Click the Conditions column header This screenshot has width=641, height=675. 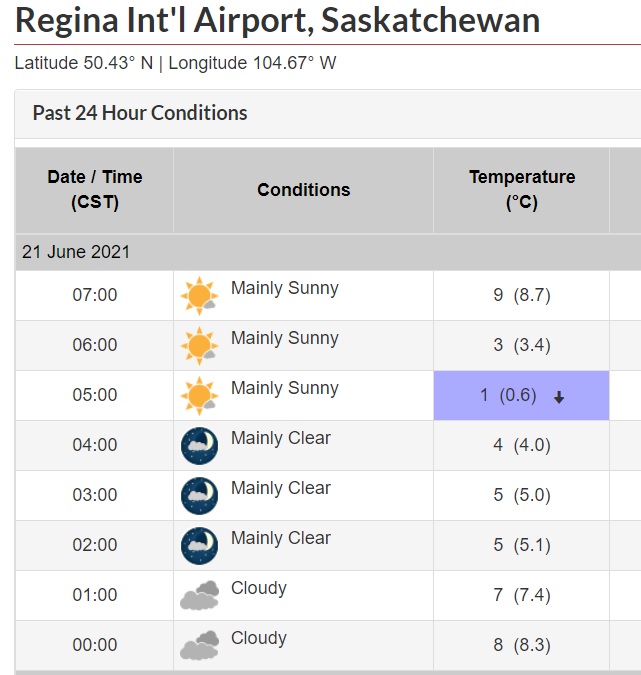[304, 189]
